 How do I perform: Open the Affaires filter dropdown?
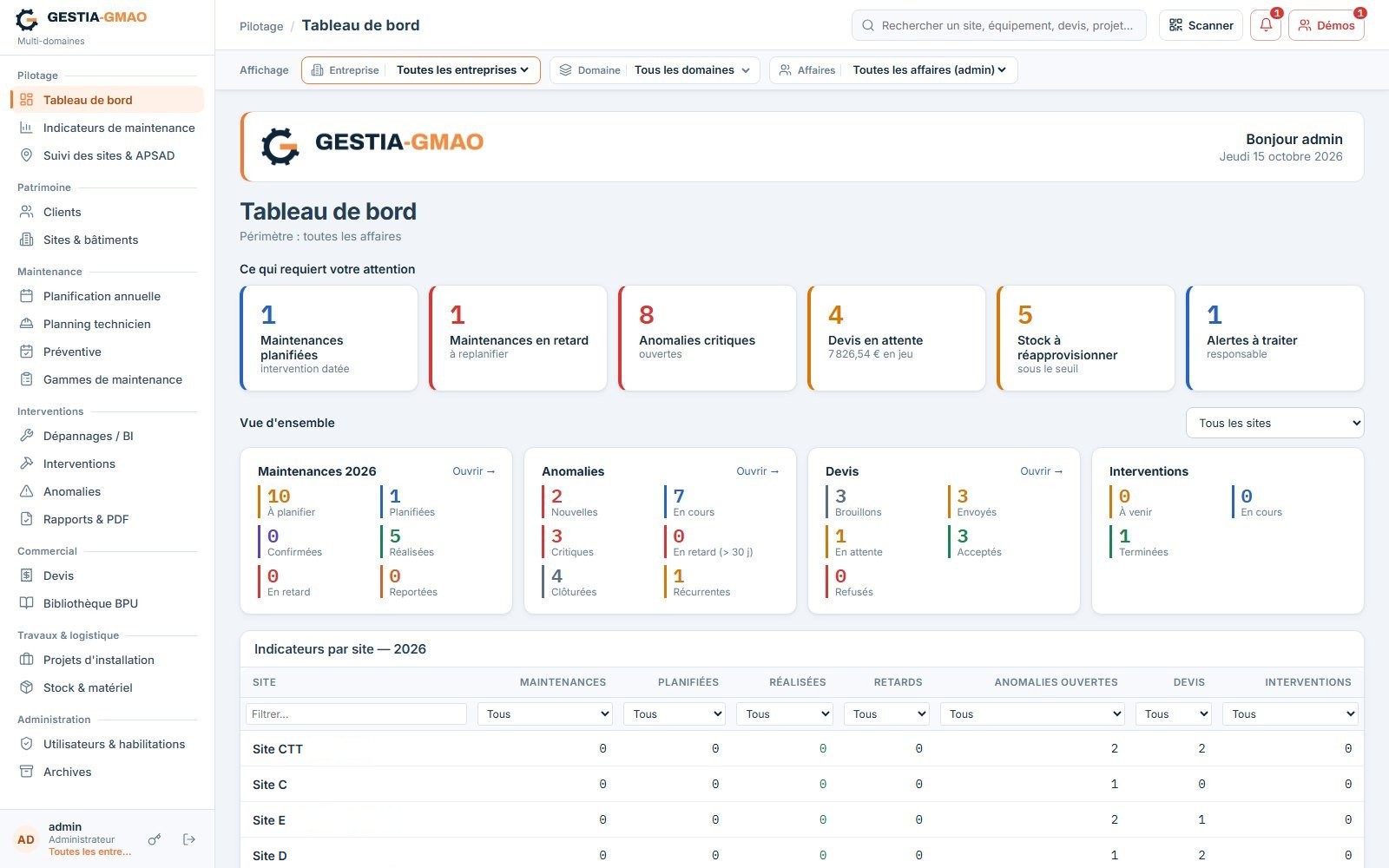pyautogui.click(x=893, y=70)
